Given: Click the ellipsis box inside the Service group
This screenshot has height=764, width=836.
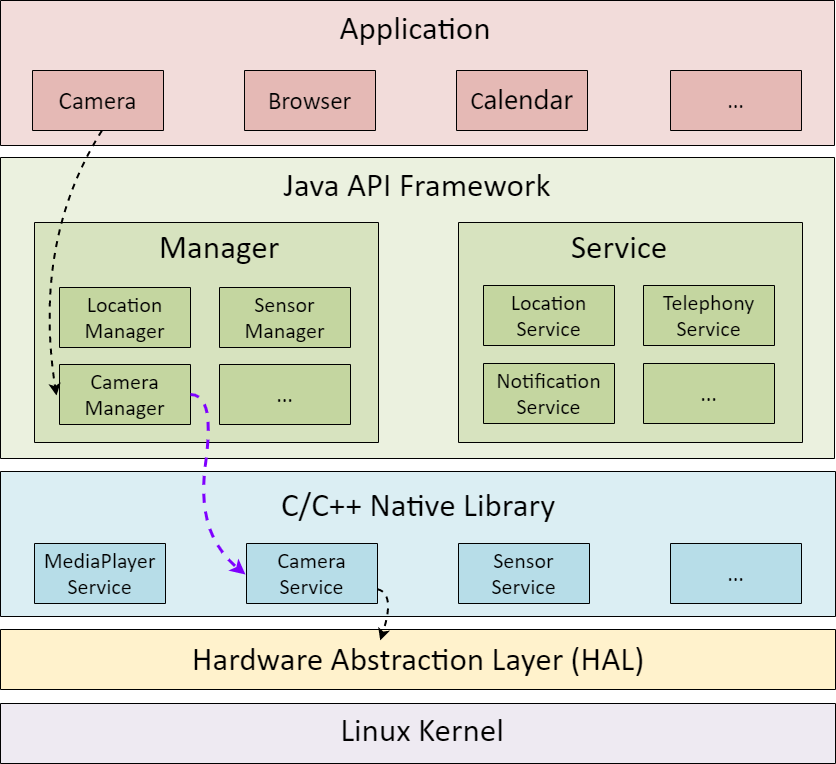Looking at the screenshot, I should click(709, 393).
